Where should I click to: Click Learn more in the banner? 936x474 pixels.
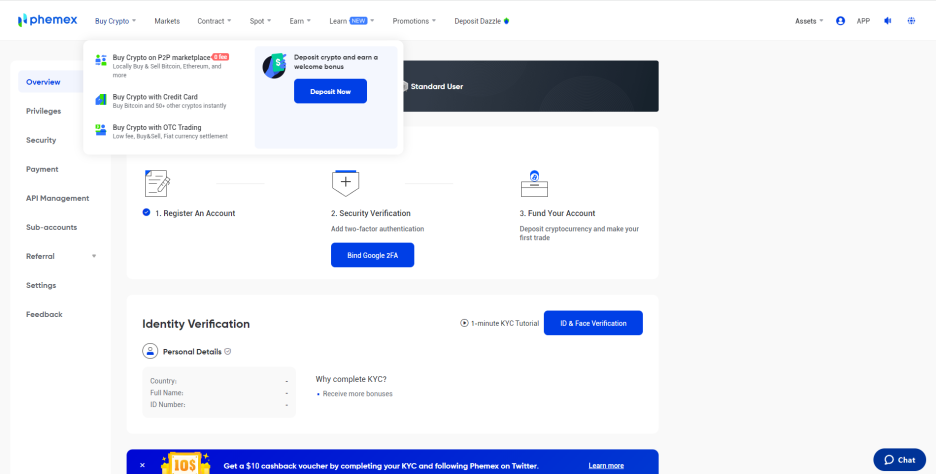(606, 466)
